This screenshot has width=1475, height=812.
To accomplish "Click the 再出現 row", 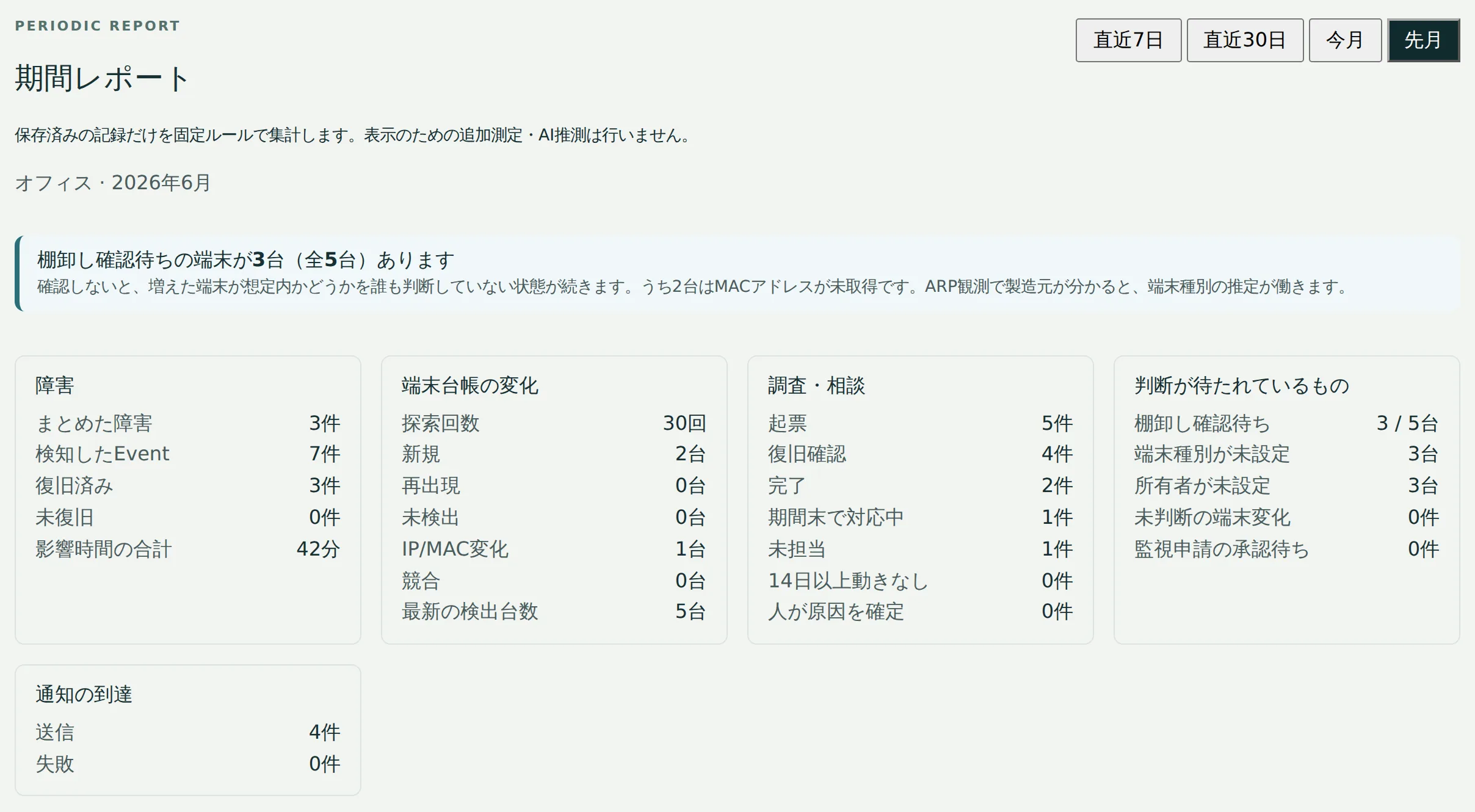I will tap(554, 485).
